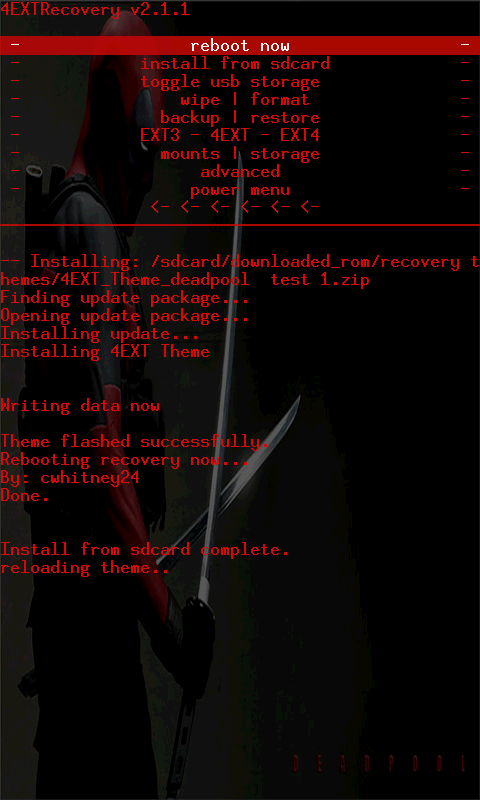Click the "Writing data now" log line
Screen dimensions: 480x800
click(80, 406)
